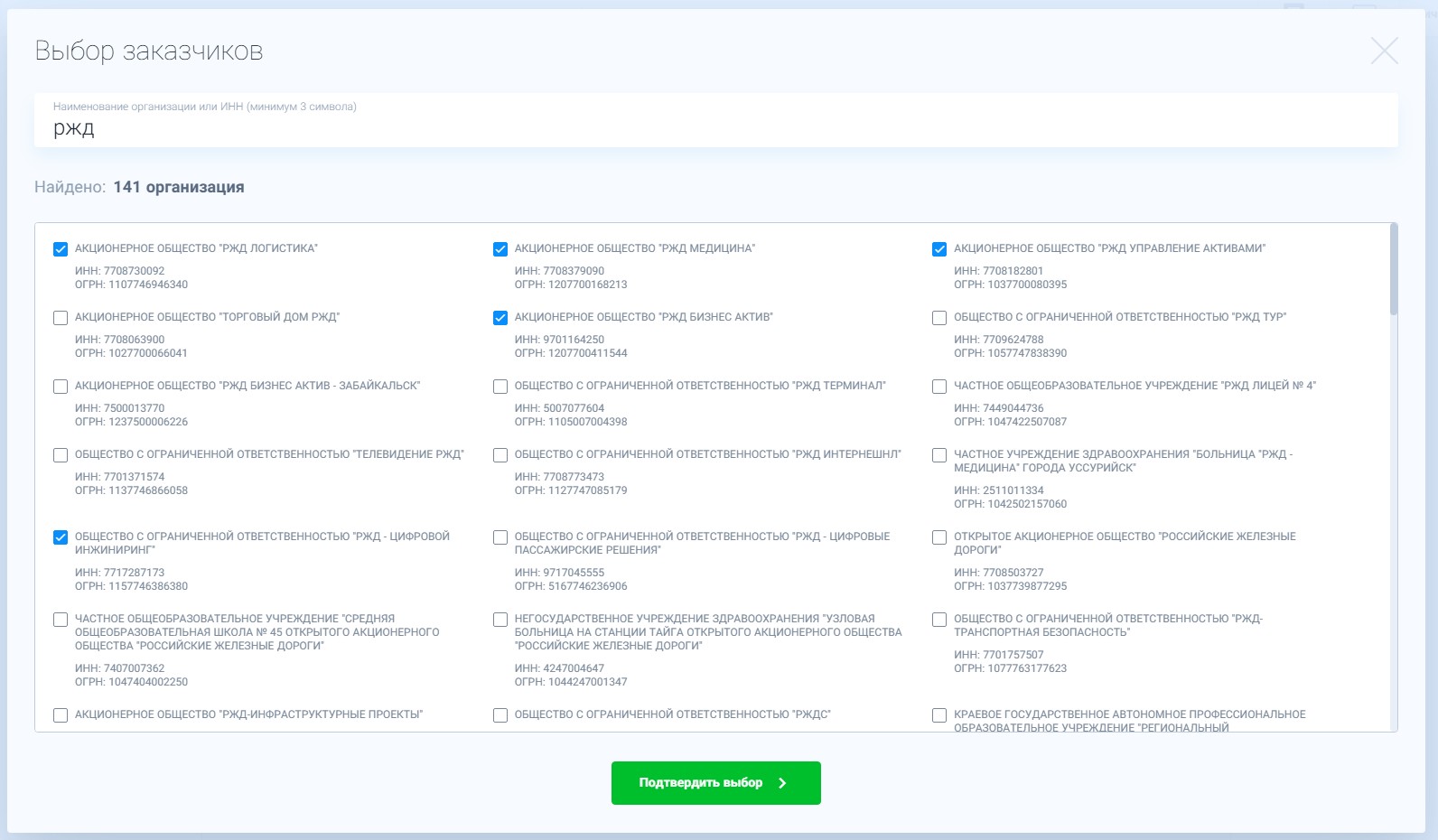Screen dimensions: 1438x840
Task: Click the text "ОГРН: 1027700066041"
Action: [132, 353]
